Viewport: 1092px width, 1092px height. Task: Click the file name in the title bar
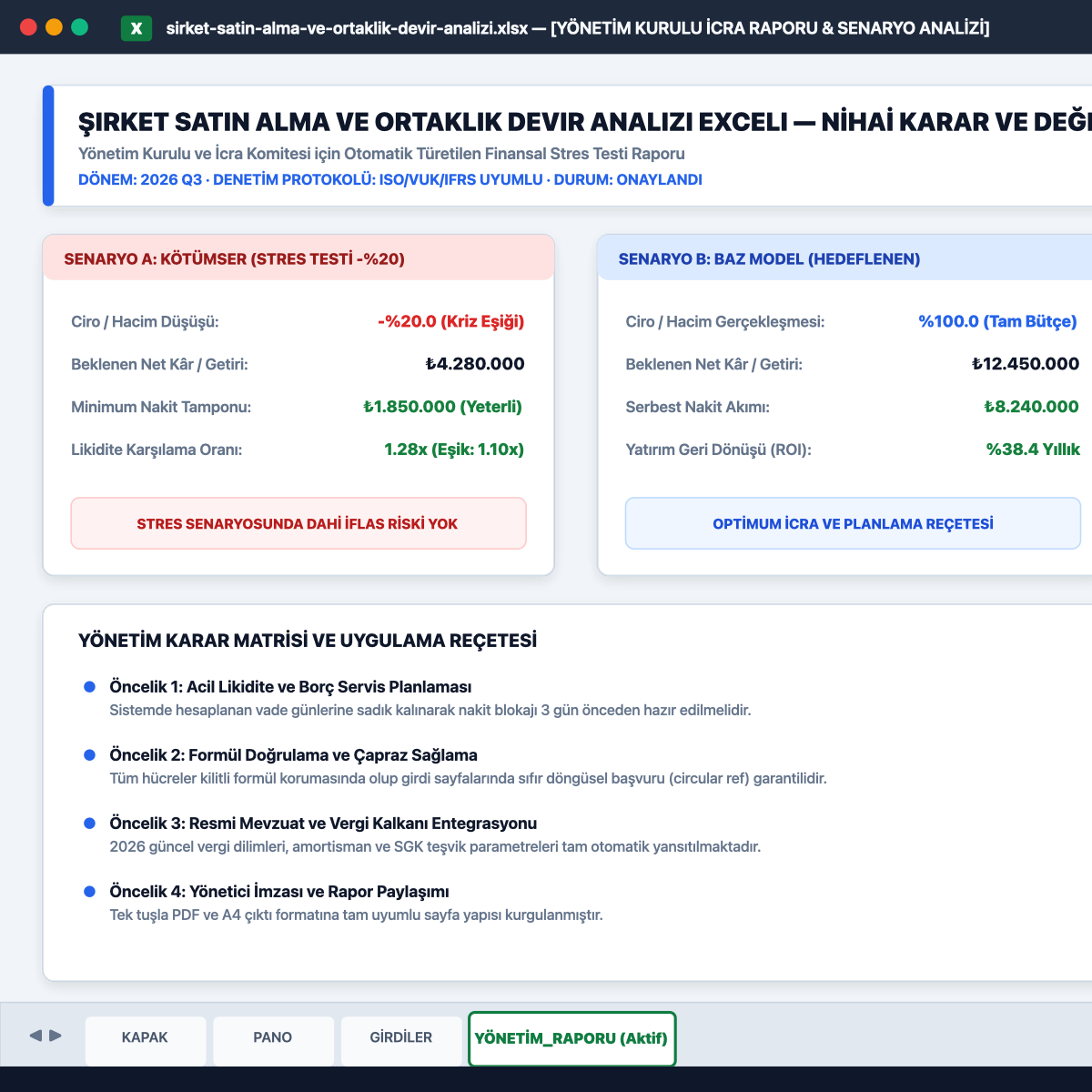[347, 28]
